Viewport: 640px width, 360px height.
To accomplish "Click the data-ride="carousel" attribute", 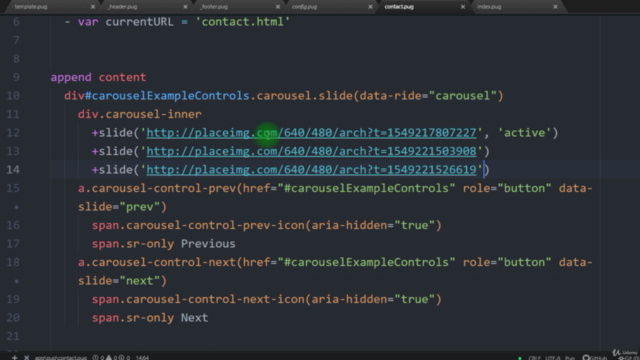I will coord(428,96).
